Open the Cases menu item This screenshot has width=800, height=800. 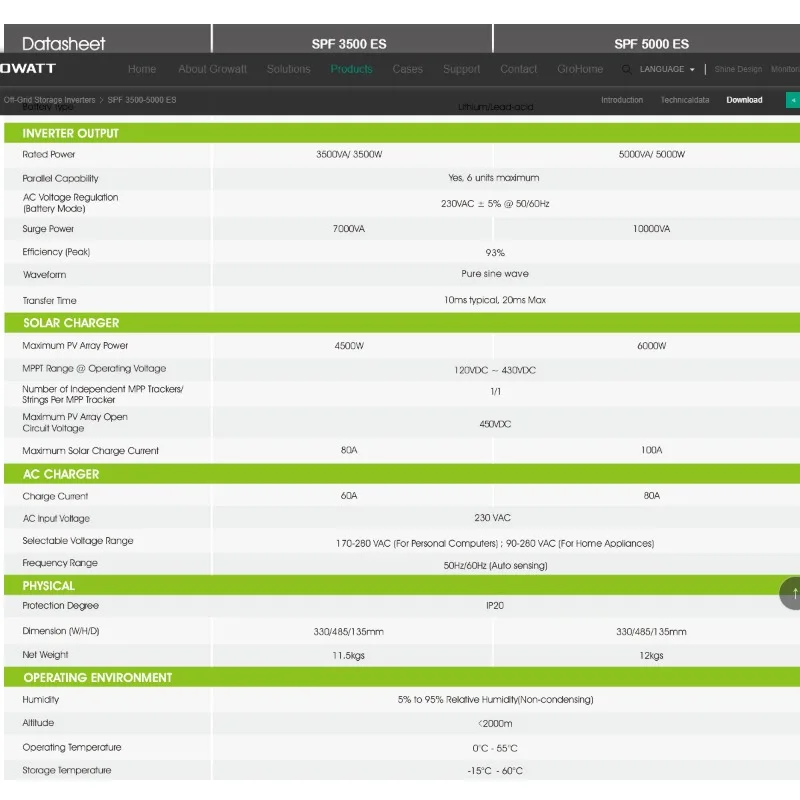point(408,69)
